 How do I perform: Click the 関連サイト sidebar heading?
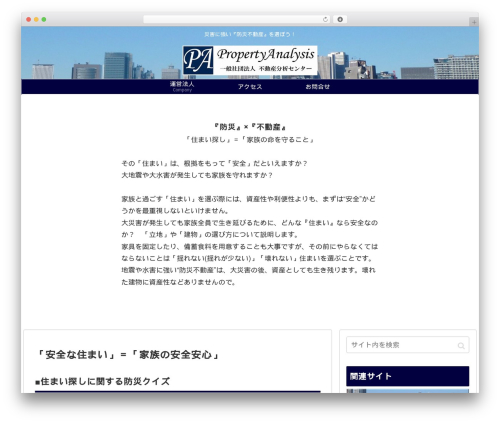pos(407,376)
